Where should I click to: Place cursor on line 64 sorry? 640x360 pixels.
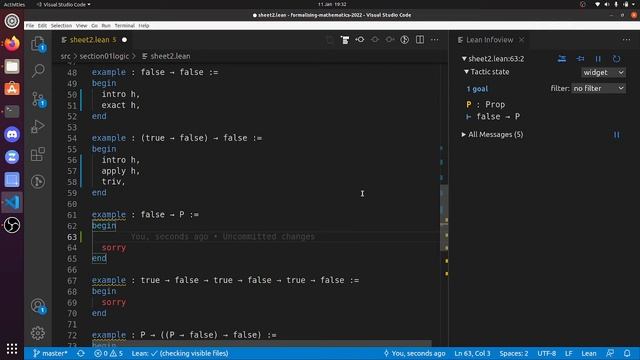click(x=113, y=248)
